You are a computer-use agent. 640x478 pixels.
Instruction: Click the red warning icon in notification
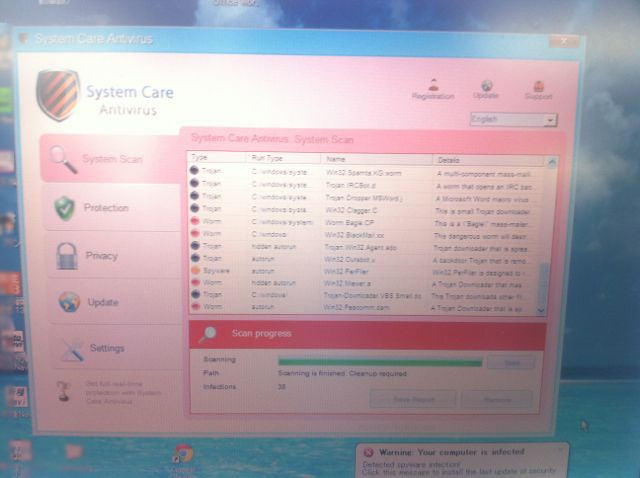coord(368,452)
